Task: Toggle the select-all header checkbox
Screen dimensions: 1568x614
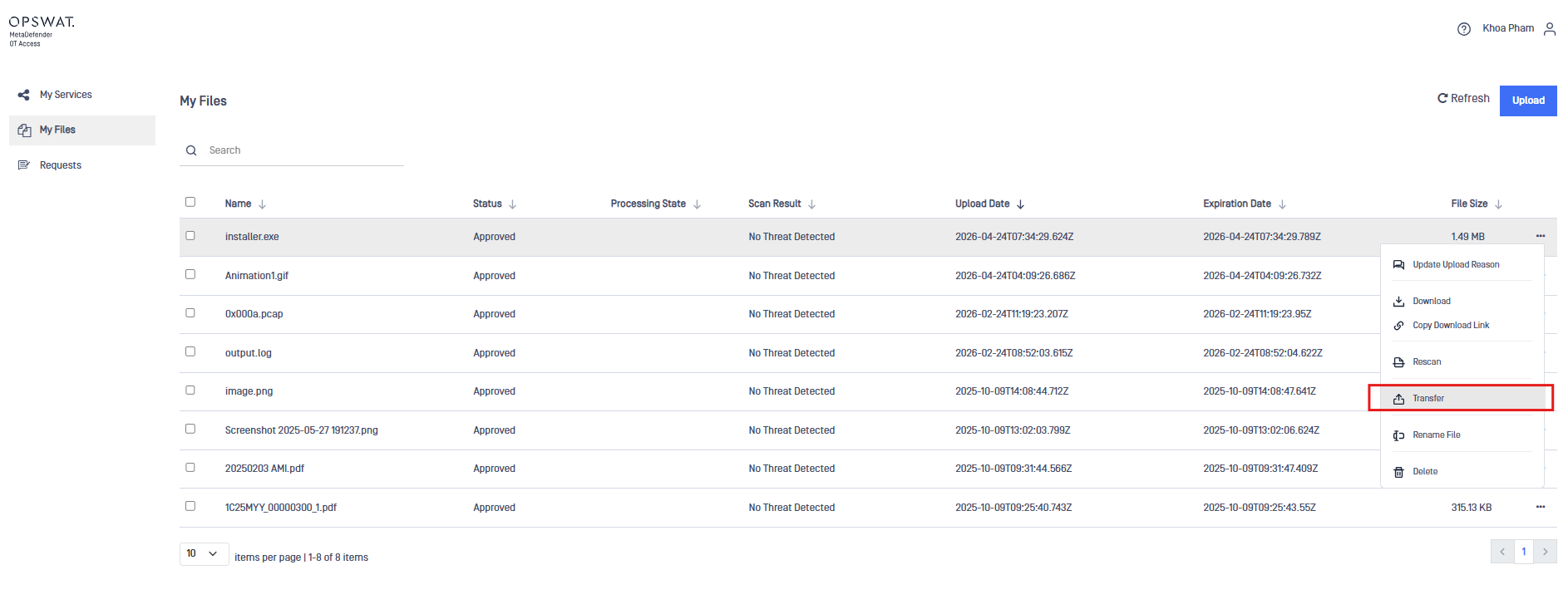Action: pos(190,202)
